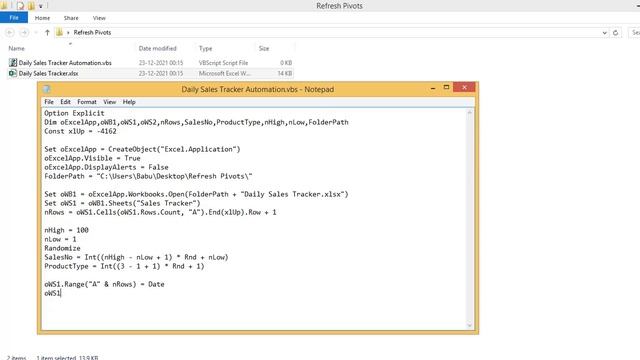Click the Explorer search box
The image size is (640, 360).
pyautogui.click(x=634, y=33)
